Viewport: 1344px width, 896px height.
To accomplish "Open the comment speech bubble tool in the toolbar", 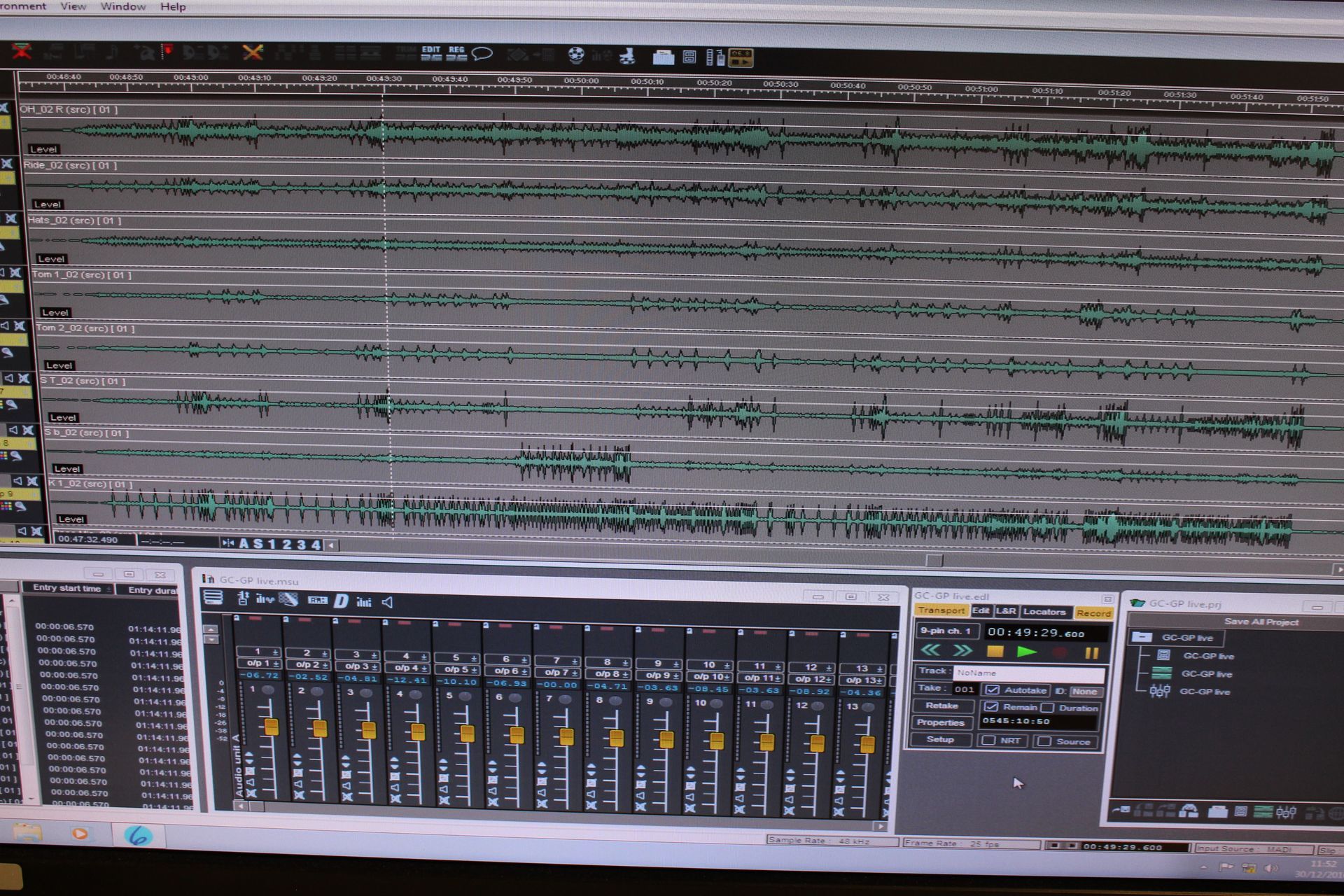I will pyautogui.click(x=482, y=54).
